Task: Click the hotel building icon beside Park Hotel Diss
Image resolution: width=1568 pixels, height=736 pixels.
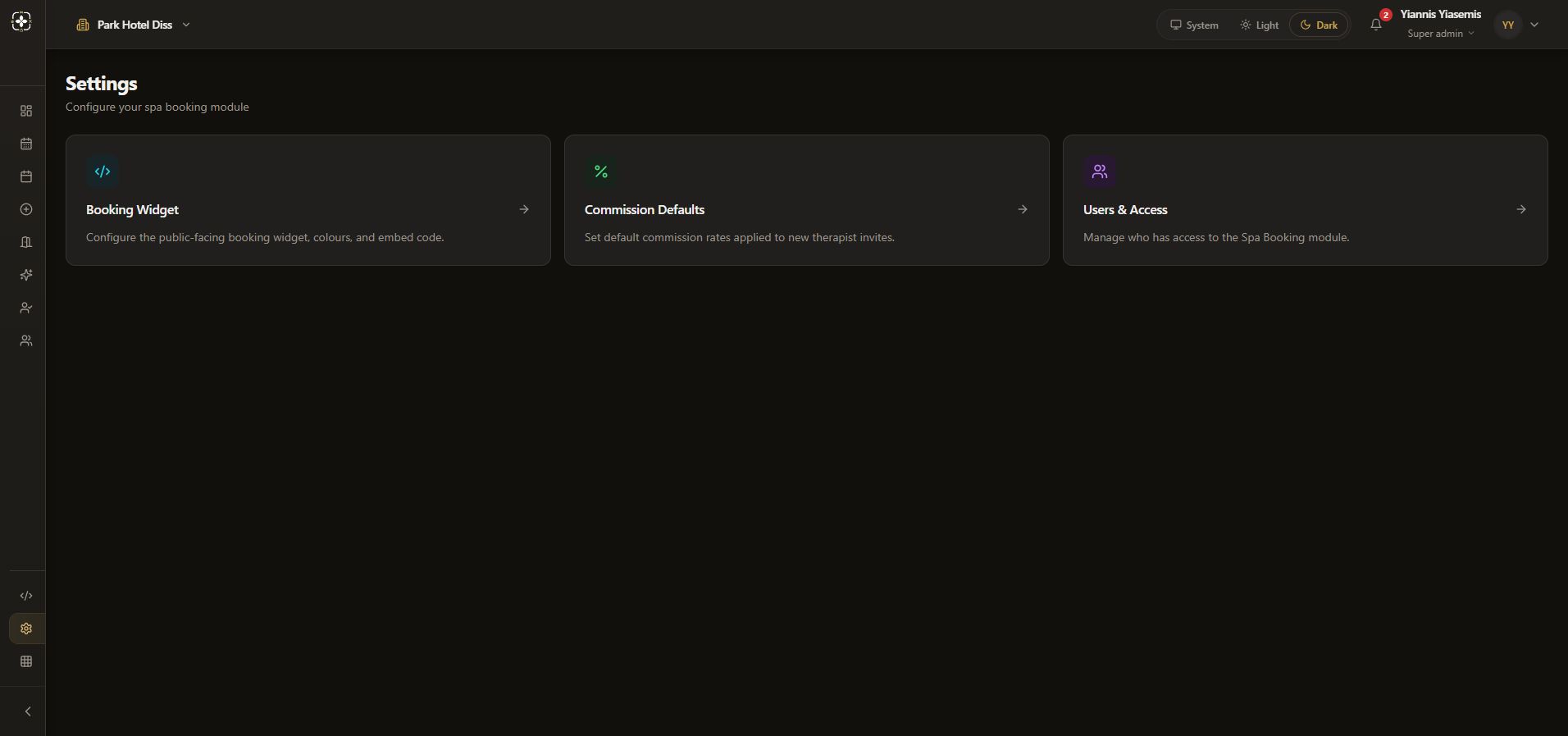Action: coord(83,25)
